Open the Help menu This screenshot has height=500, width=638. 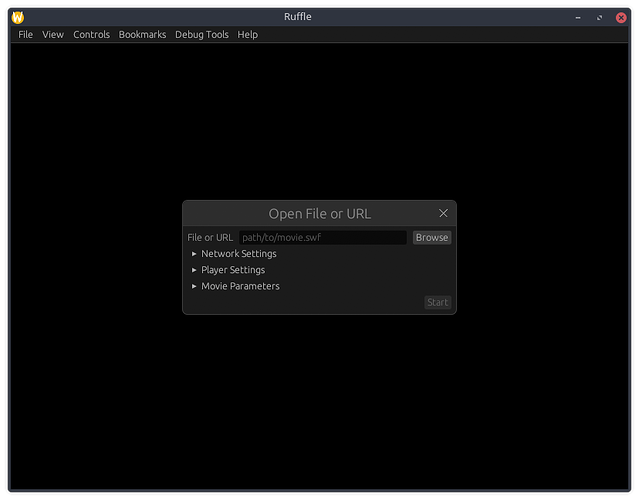coord(247,35)
